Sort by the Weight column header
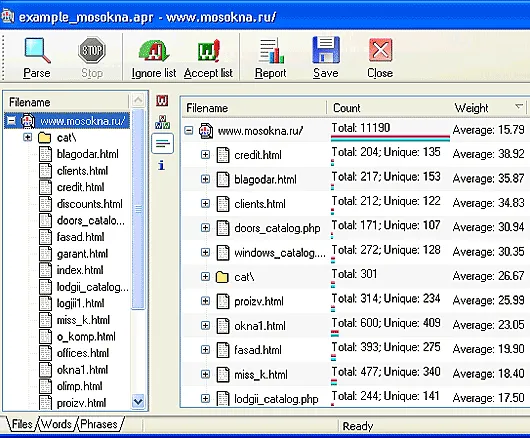Image resolution: width=530 pixels, height=438 pixels. [x=488, y=108]
